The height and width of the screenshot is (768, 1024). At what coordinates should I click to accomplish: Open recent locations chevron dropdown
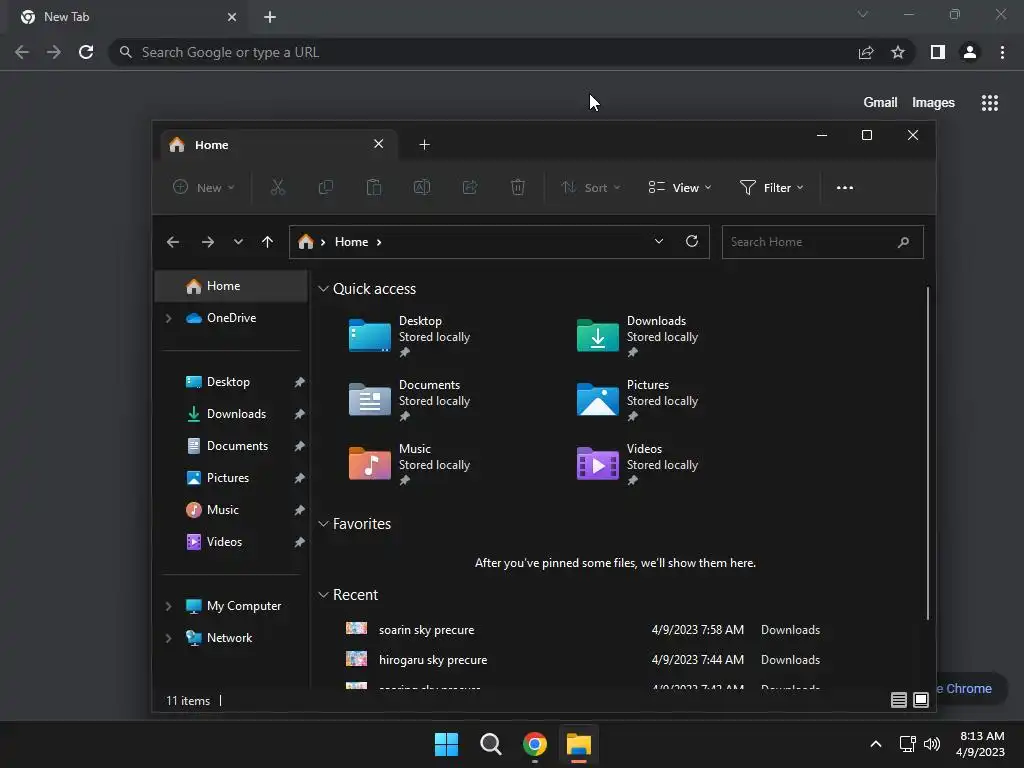(238, 242)
